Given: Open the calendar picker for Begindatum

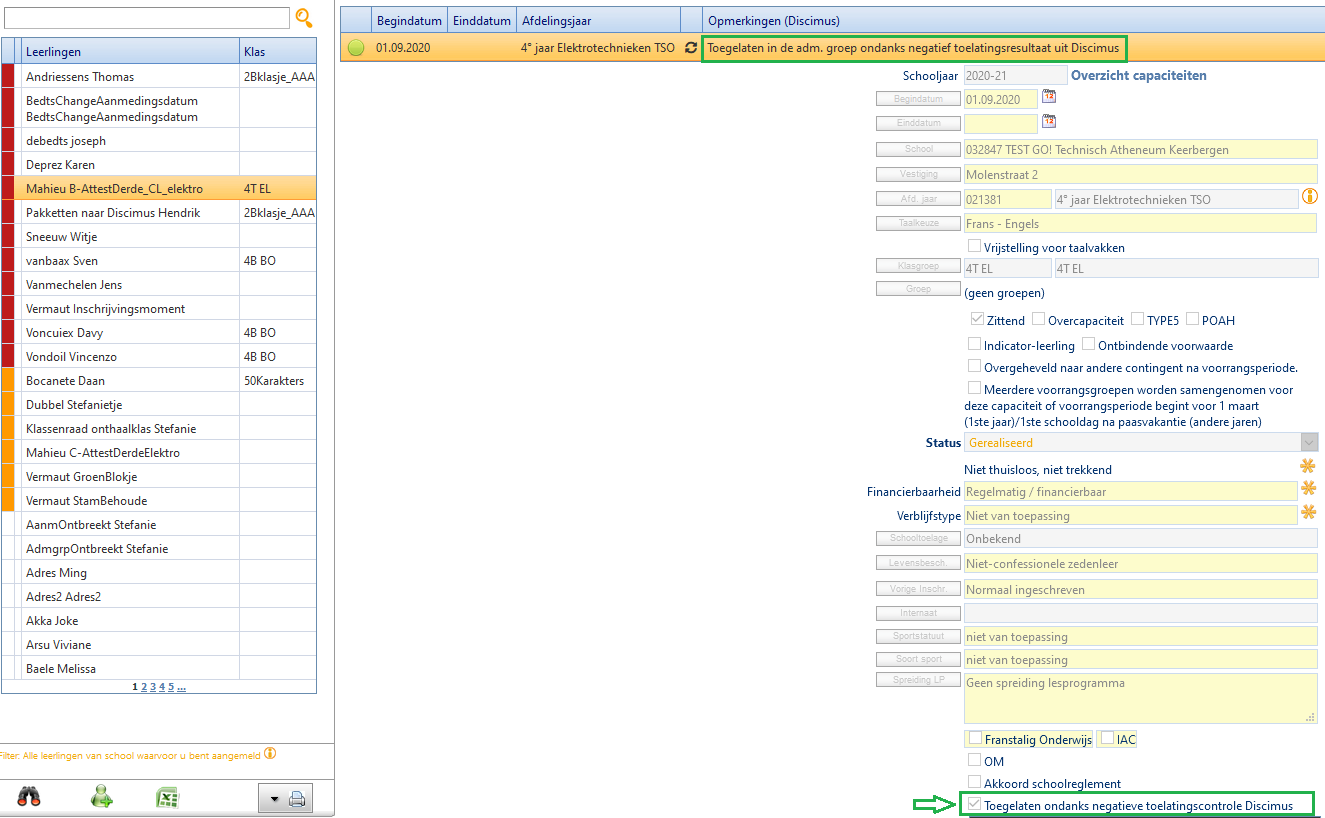Looking at the screenshot, I should (1049, 97).
